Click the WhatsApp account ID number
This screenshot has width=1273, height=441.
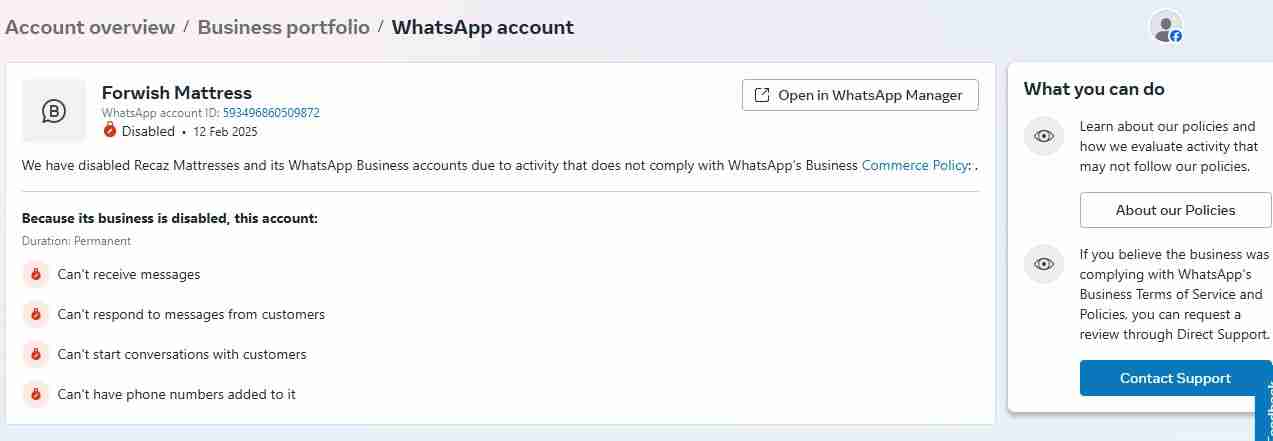[271, 113]
